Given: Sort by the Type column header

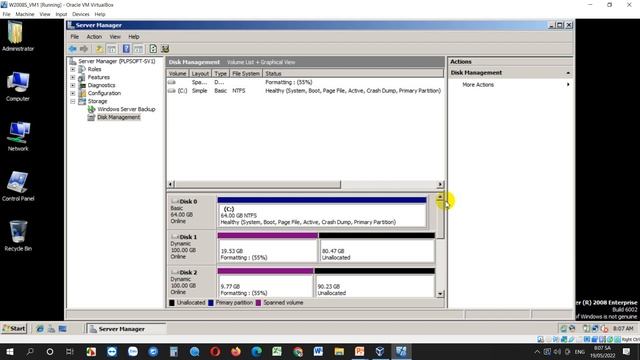Looking at the screenshot, I should 220,73.
